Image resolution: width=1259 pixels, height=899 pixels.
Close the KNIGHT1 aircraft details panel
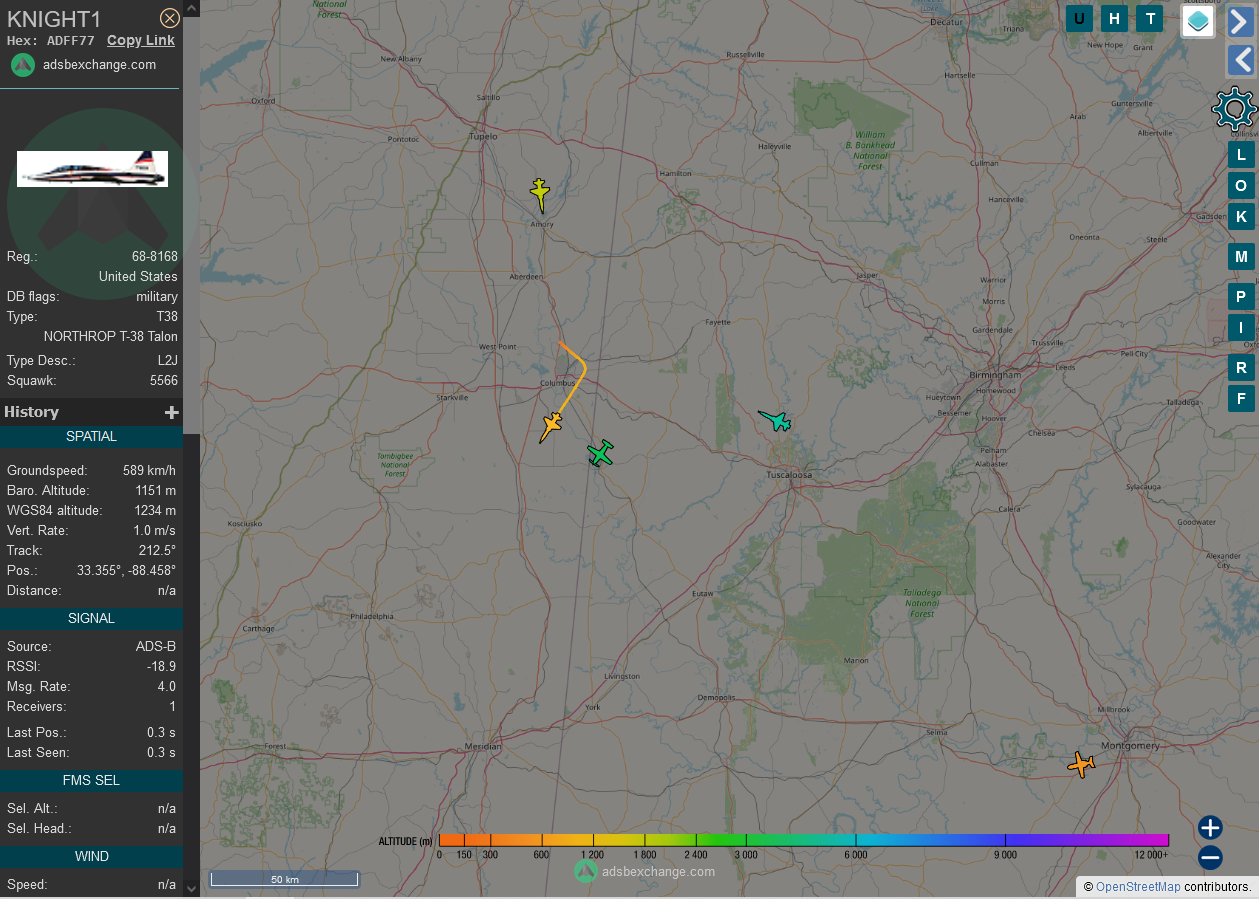point(170,18)
